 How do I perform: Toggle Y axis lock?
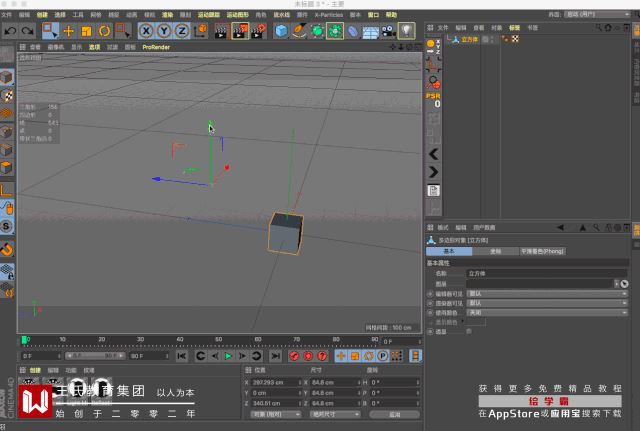click(x=164, y=31)
